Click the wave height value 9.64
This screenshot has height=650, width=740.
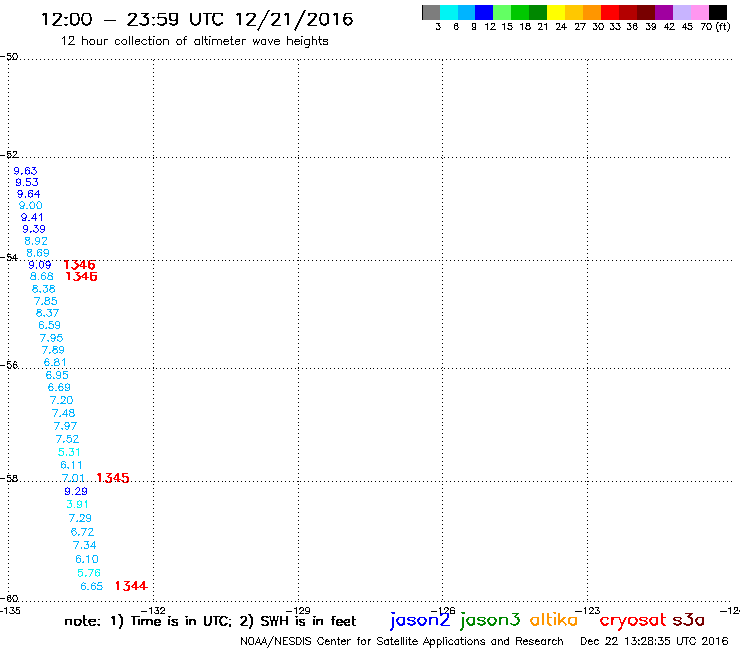[29, 194]
